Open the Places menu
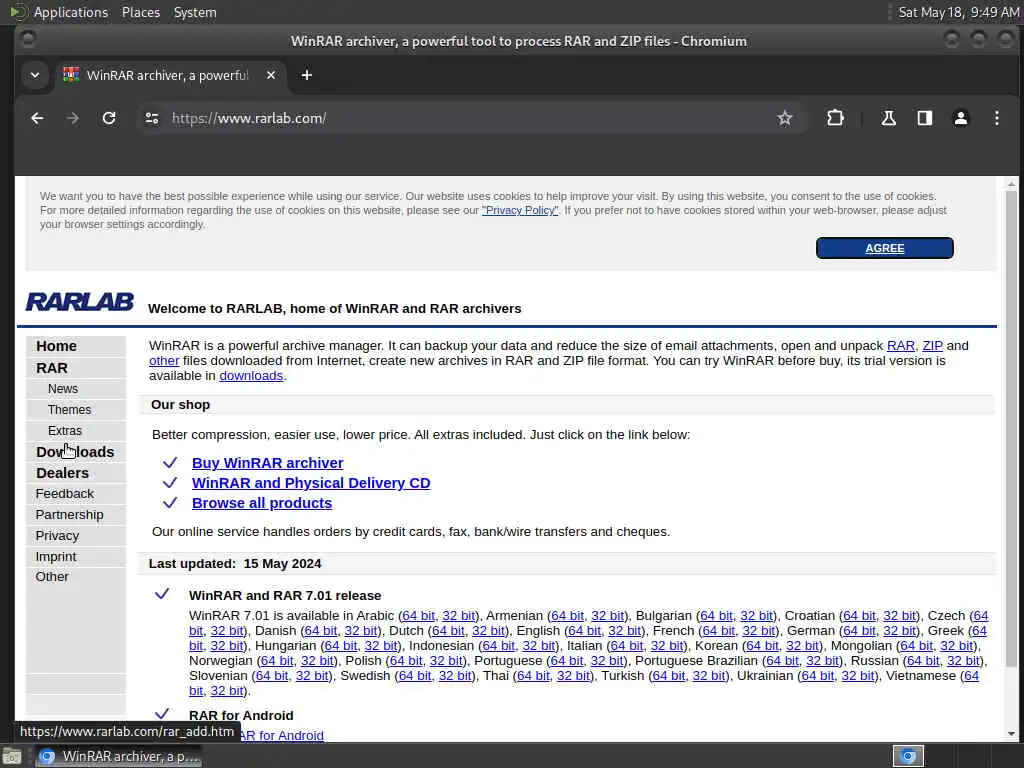The image size is (1024, 768). [x=140, y=12]
